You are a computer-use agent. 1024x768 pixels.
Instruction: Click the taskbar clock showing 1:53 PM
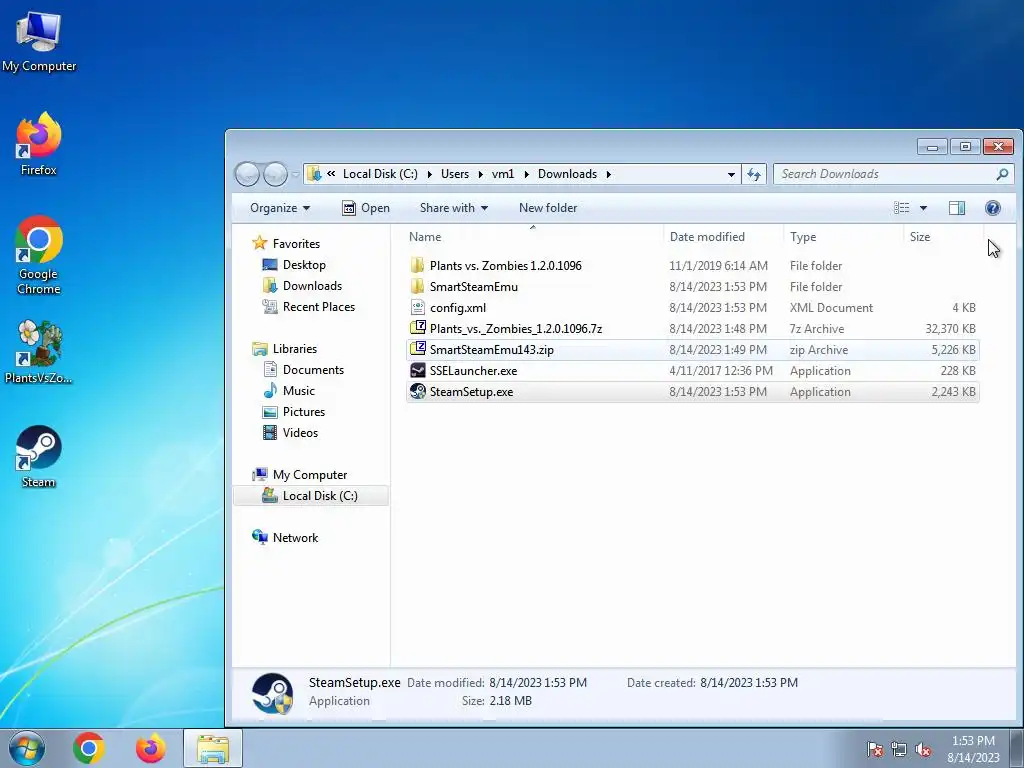973,749
